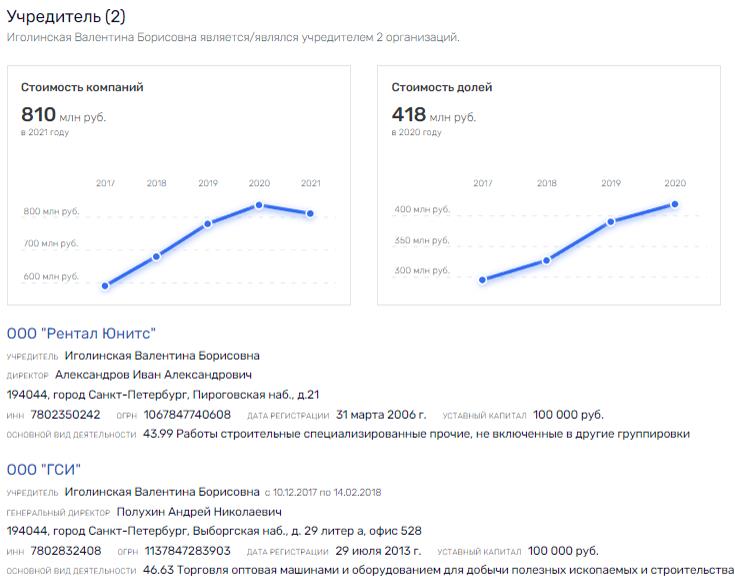
Task: Select the 2021 point on company value chart
Action: (x=310, y=213)
